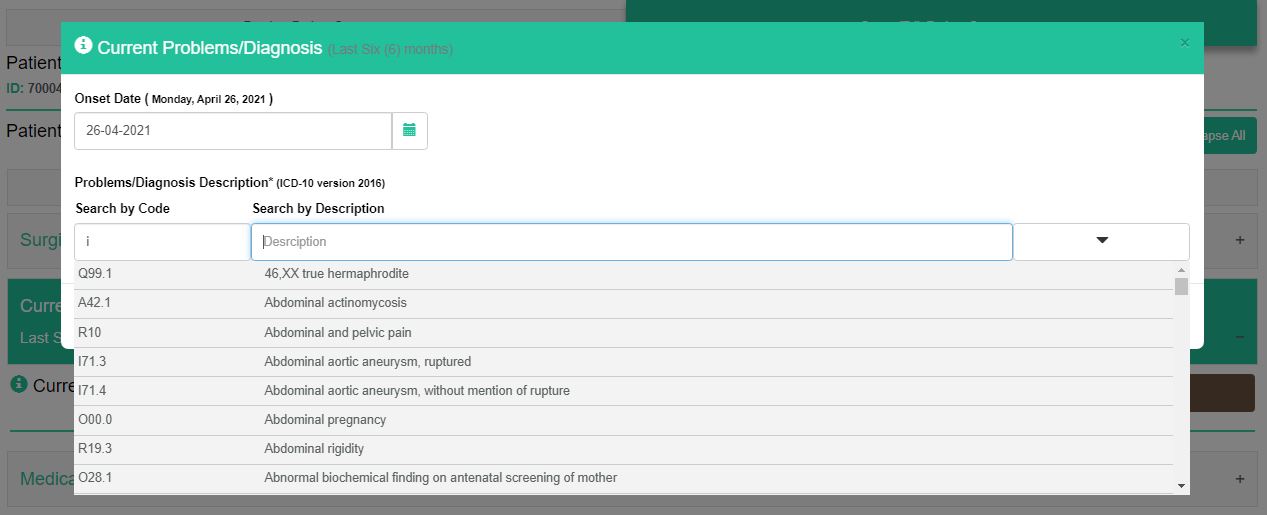Image resolution: width=1267 pixels, height=515 pixels.
Task: Open the Onset Date calendar picker
Action: (x=409, y=131)
